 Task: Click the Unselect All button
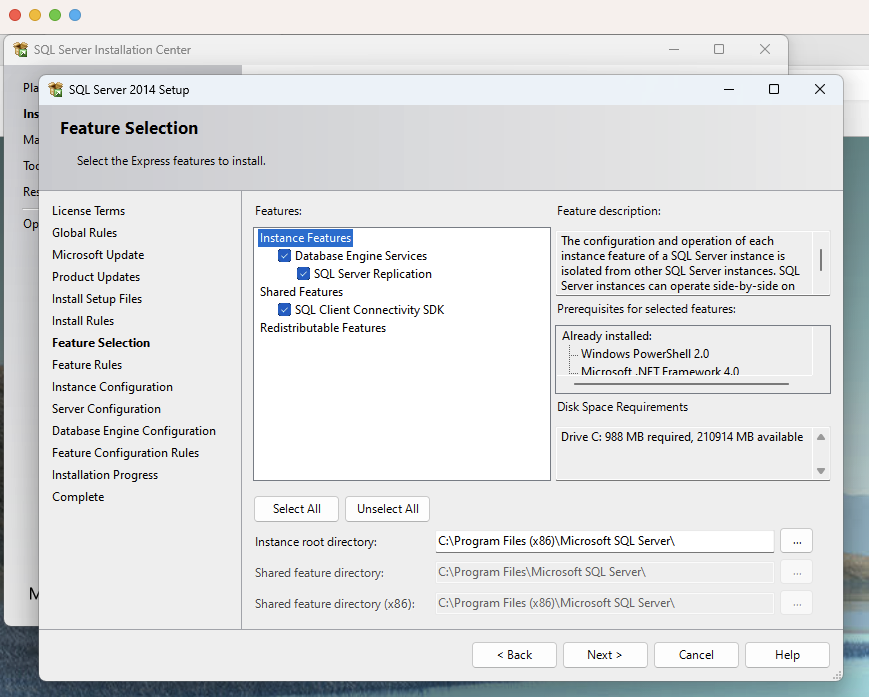pyautogui.click(x=387, y=509)
